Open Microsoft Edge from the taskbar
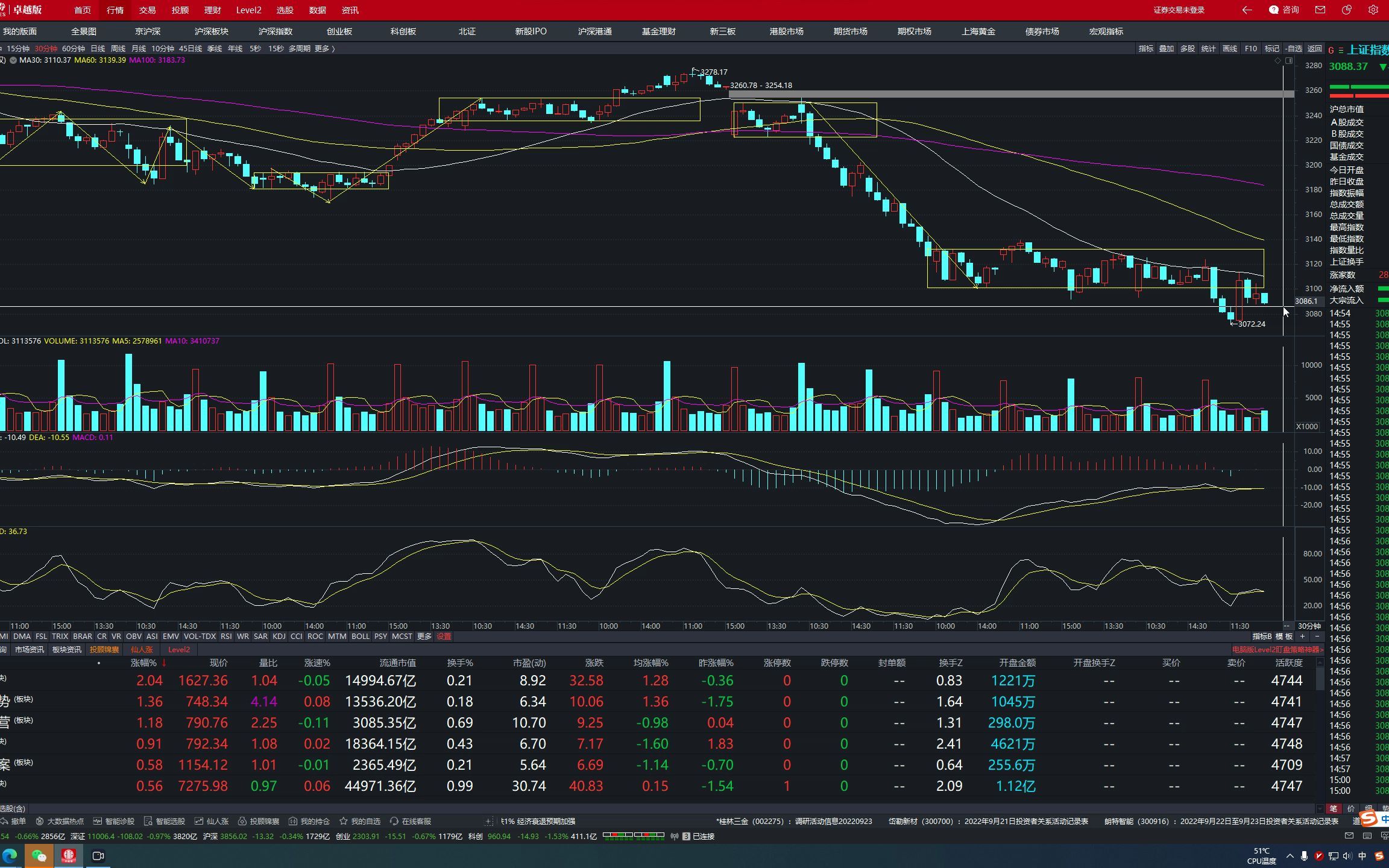The height and width of the screenshot is (868, 1389). [10, 855]
